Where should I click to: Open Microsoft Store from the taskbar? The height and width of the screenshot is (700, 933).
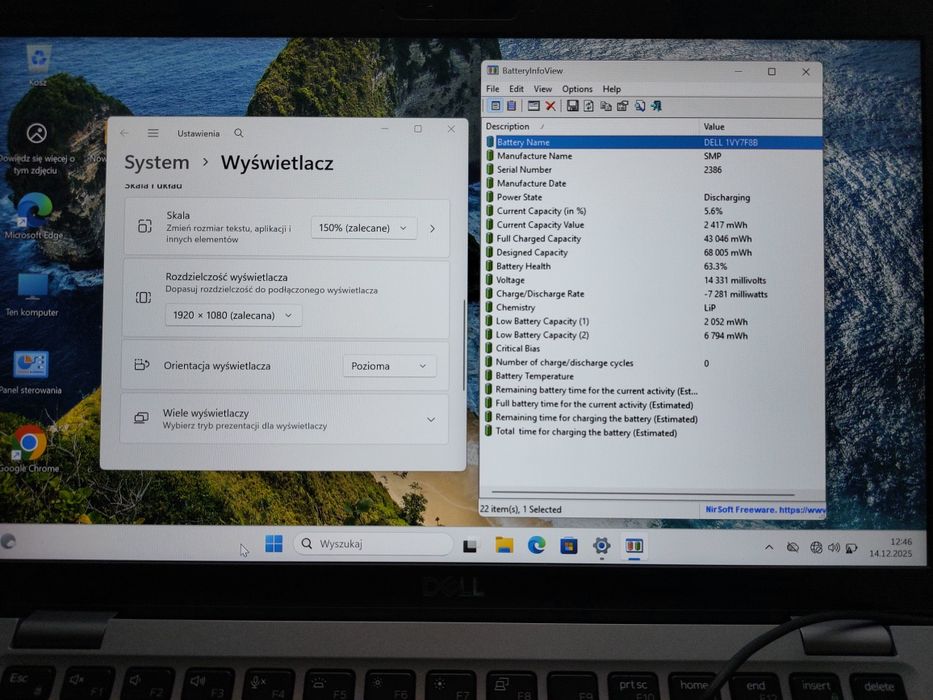pyautogui.click(x=569, y=545)
